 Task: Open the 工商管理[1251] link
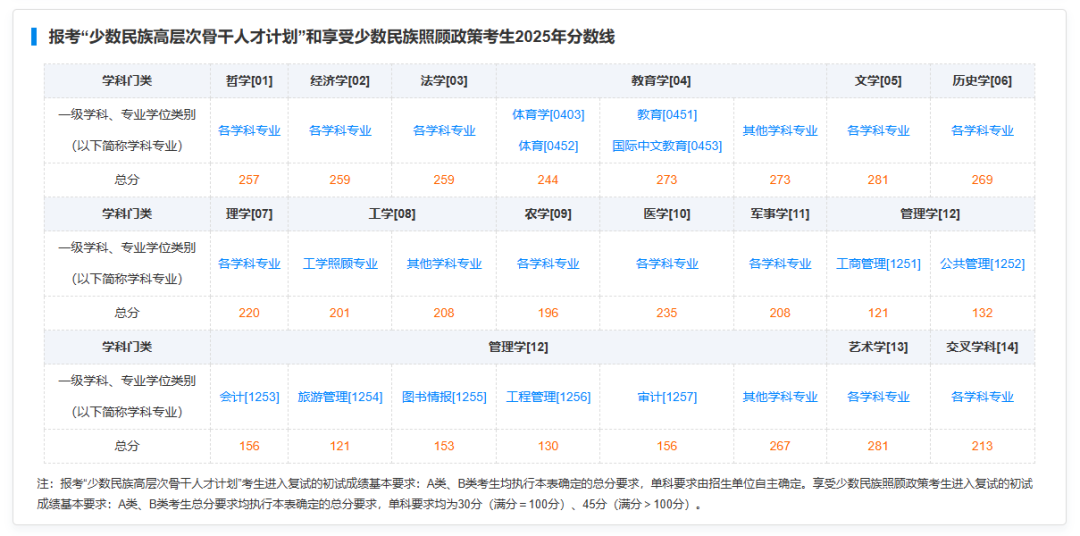point(878,264)
